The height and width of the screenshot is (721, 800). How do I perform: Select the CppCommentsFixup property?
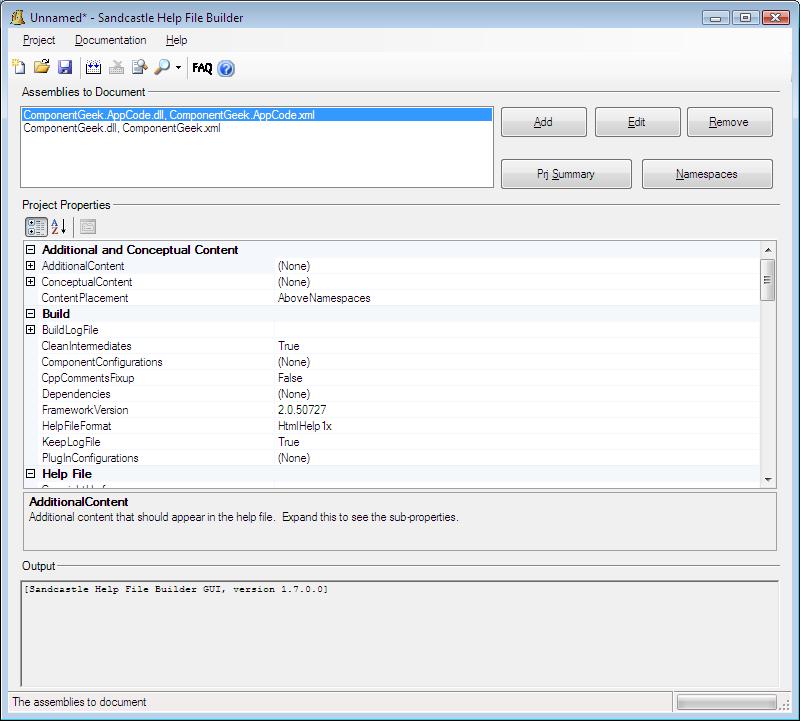pos(88,378)
